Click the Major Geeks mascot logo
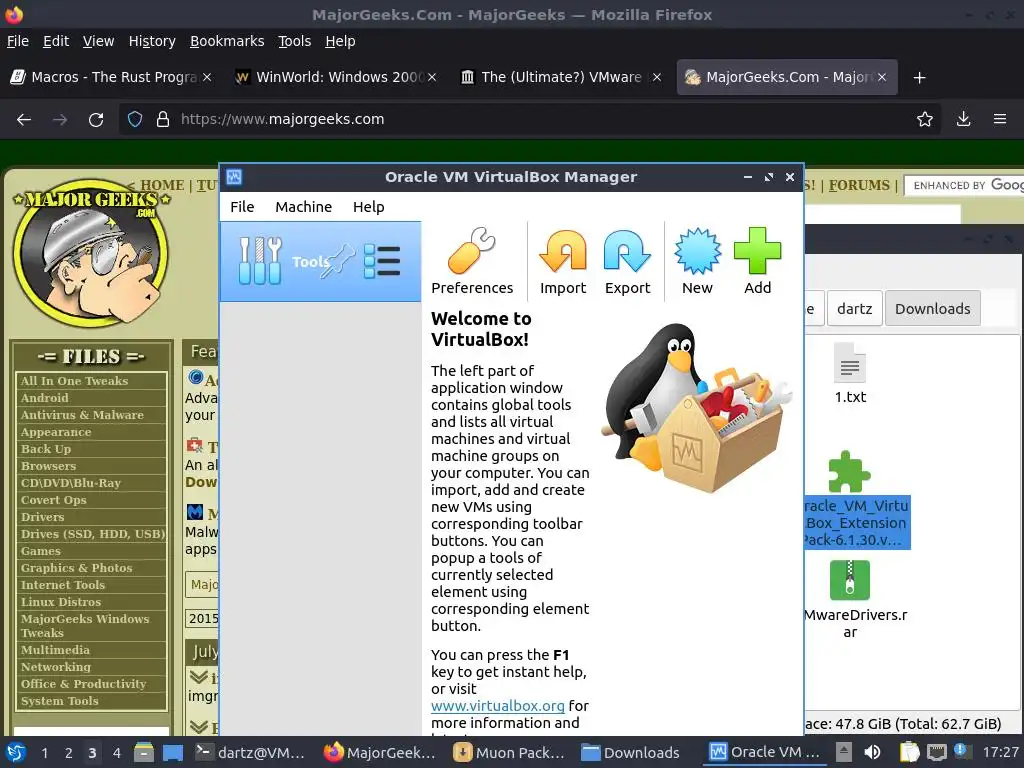 tap(91, 253)
